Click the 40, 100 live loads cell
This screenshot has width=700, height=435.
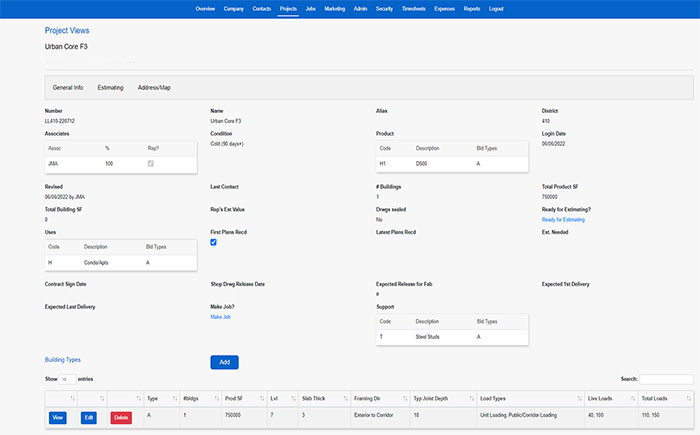[596, 415]
